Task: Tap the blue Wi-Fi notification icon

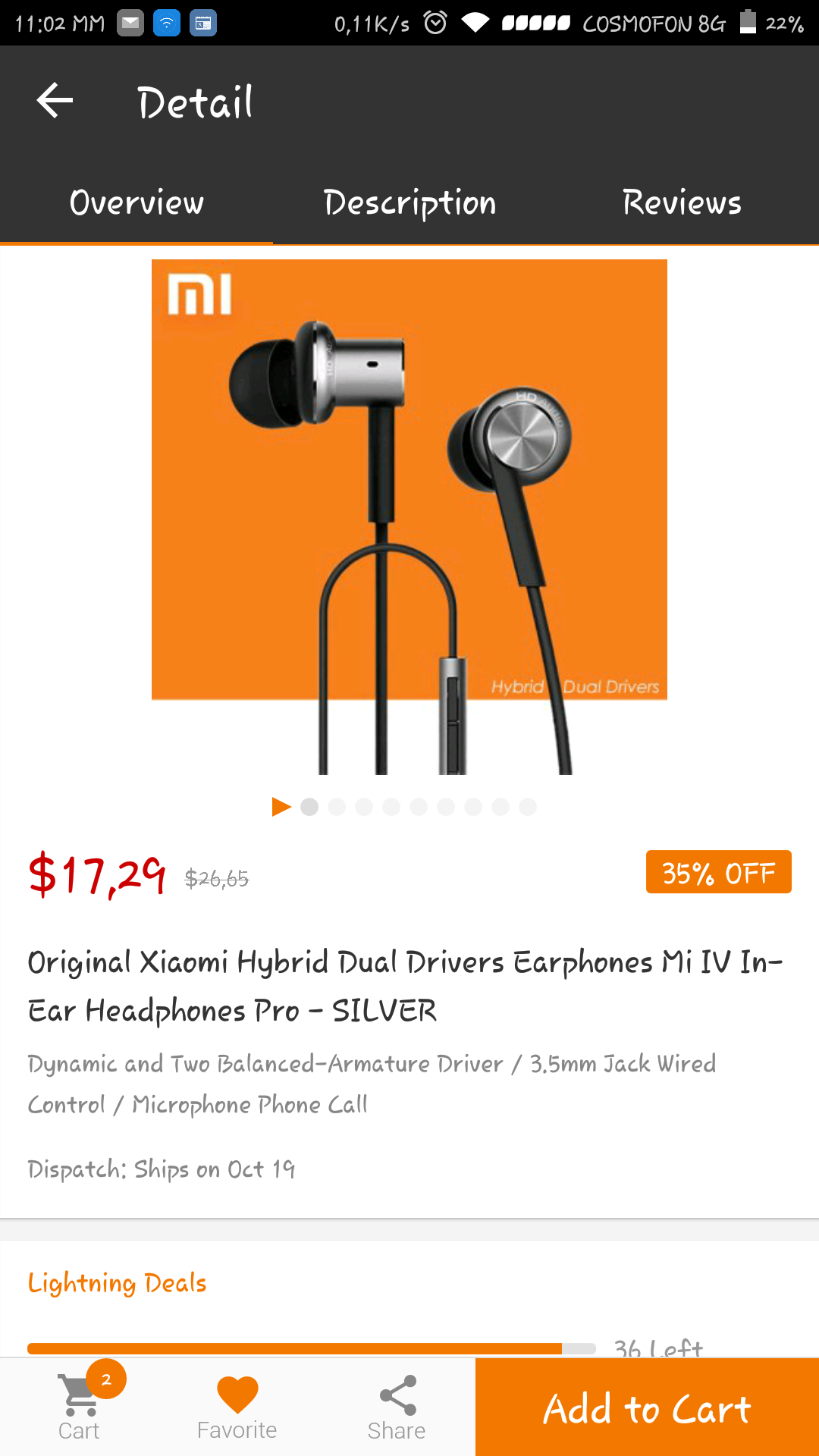Action: [167, 24]
